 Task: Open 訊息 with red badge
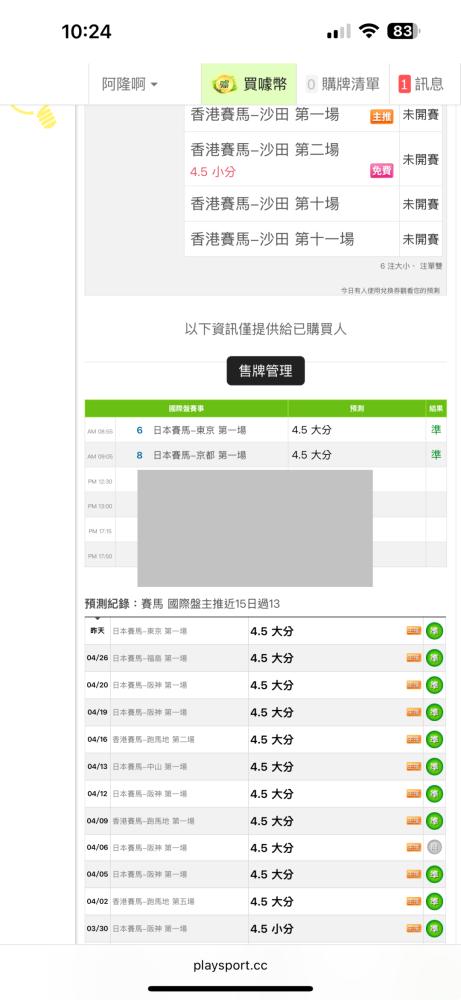point(421,84)
